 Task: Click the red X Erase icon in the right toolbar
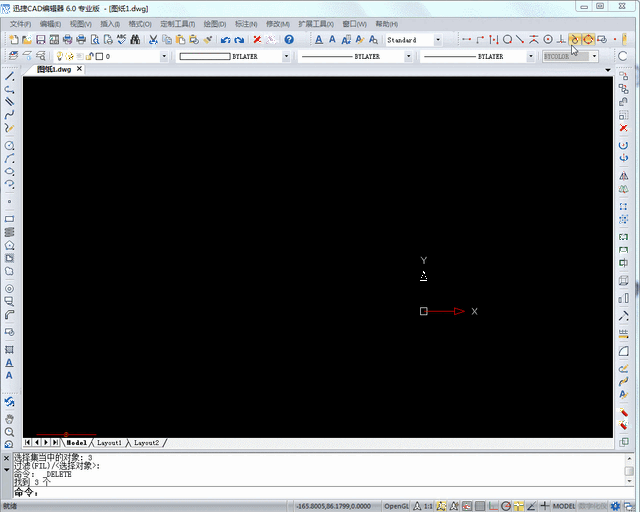(x=624, y=128)
